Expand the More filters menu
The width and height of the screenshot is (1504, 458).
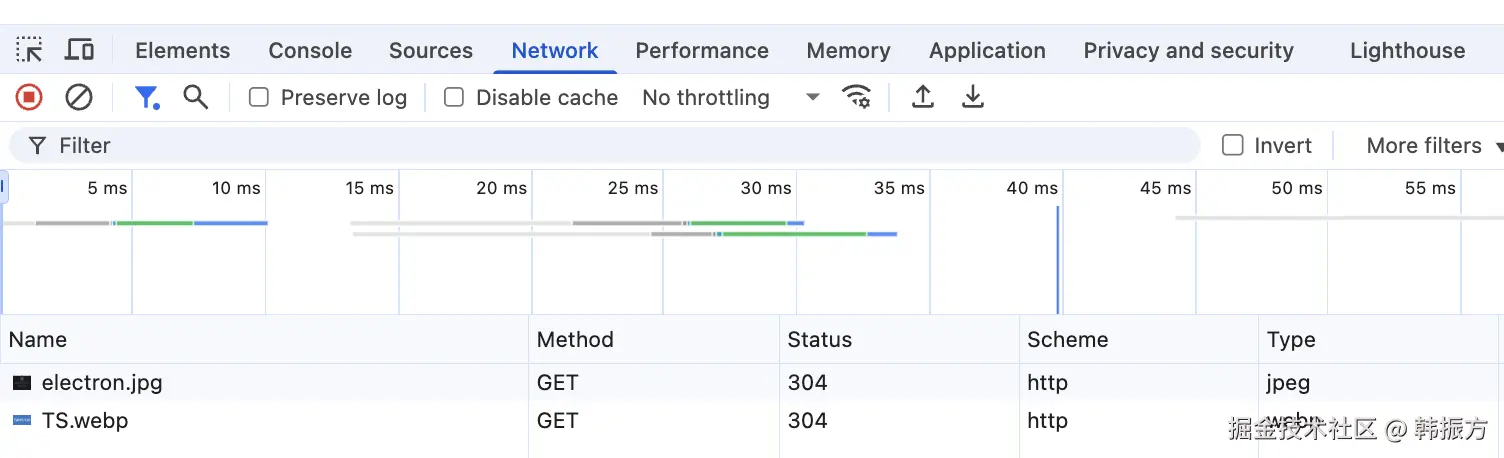click(x=1432, y=146)
